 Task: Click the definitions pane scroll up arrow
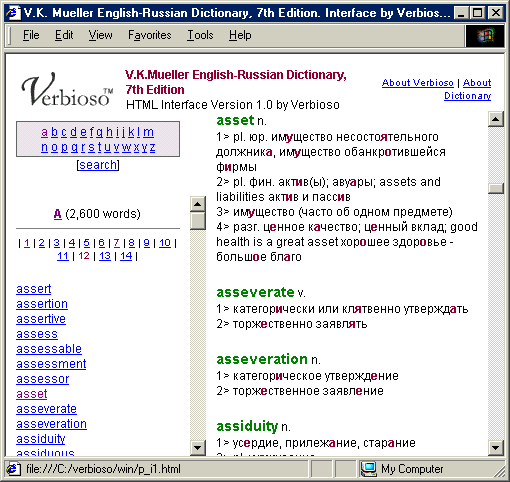pos(496,119)
